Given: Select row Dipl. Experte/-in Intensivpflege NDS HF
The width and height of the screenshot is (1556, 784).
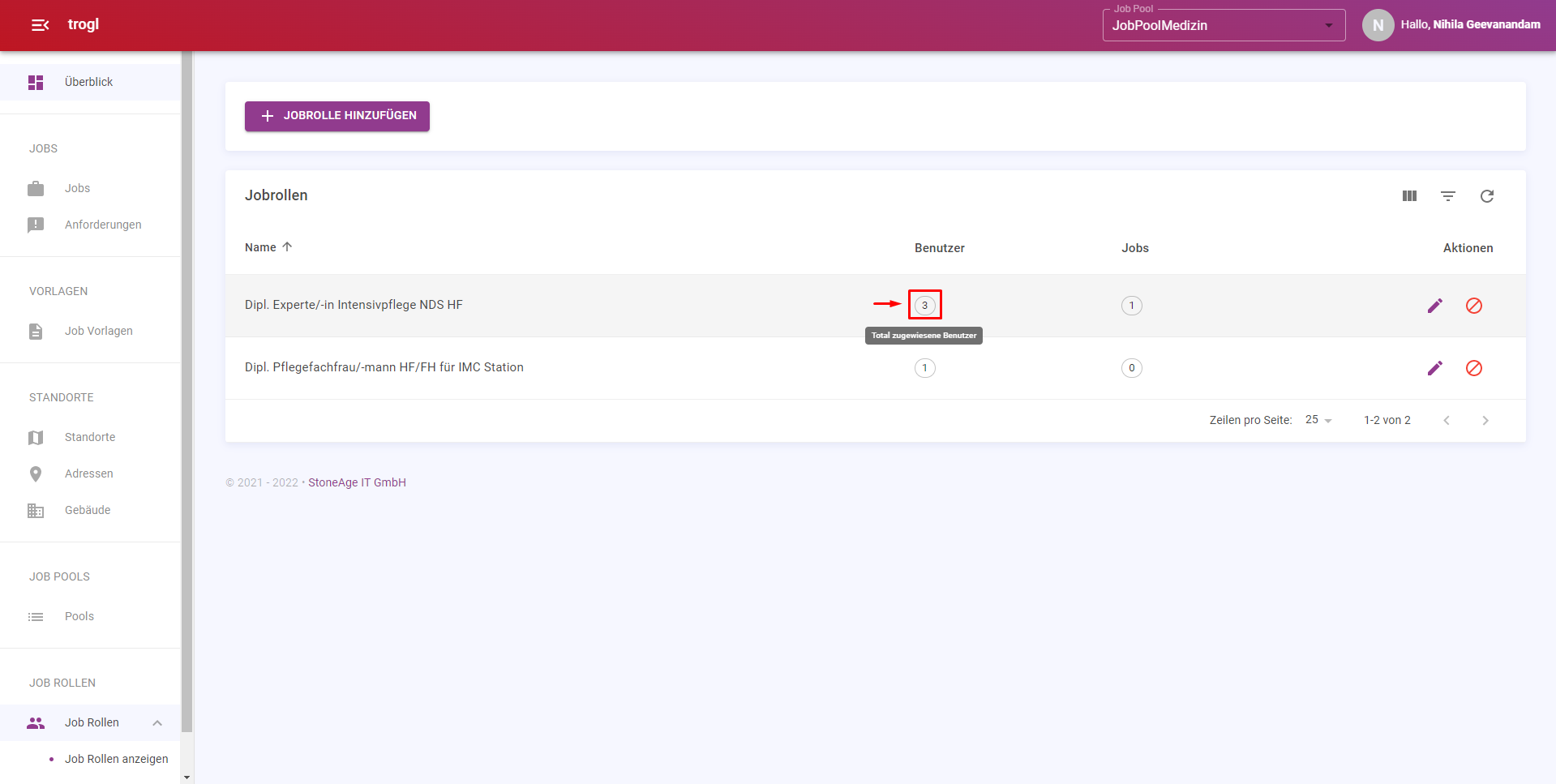Looking at the screenshot, I should 876,306.
